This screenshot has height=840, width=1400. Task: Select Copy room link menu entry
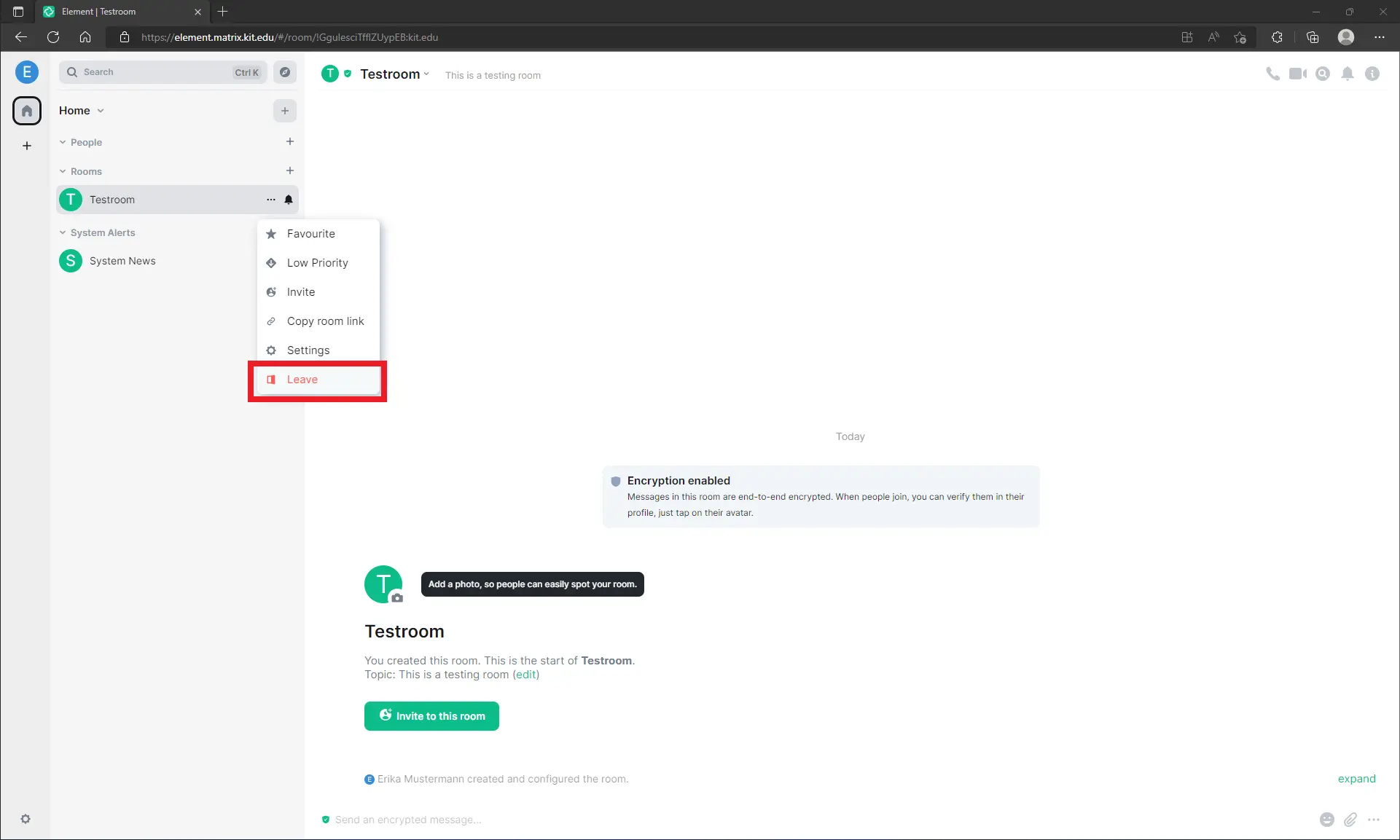pos(325,321)
